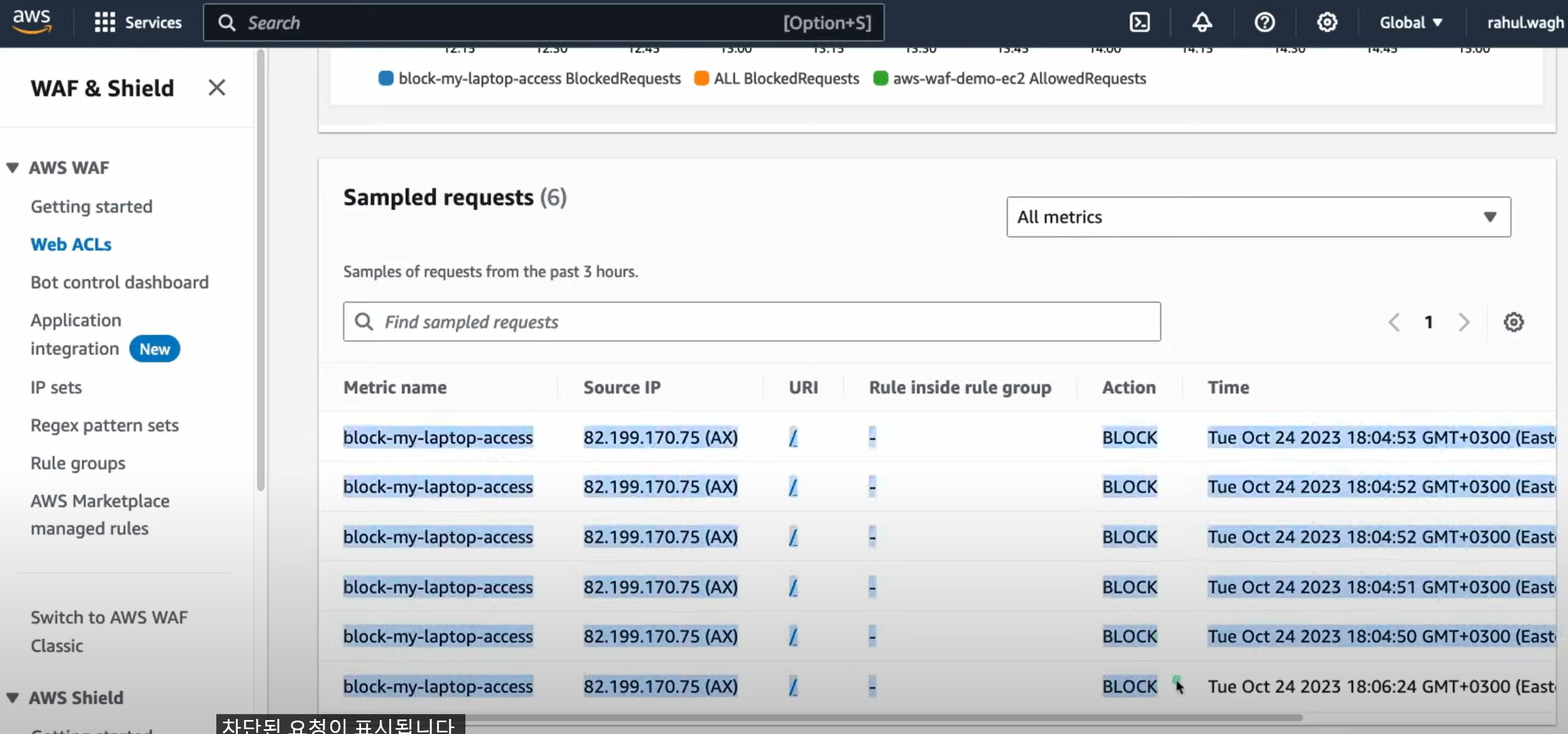Go to previous page of sampled requests

[x=1394, y=322]
